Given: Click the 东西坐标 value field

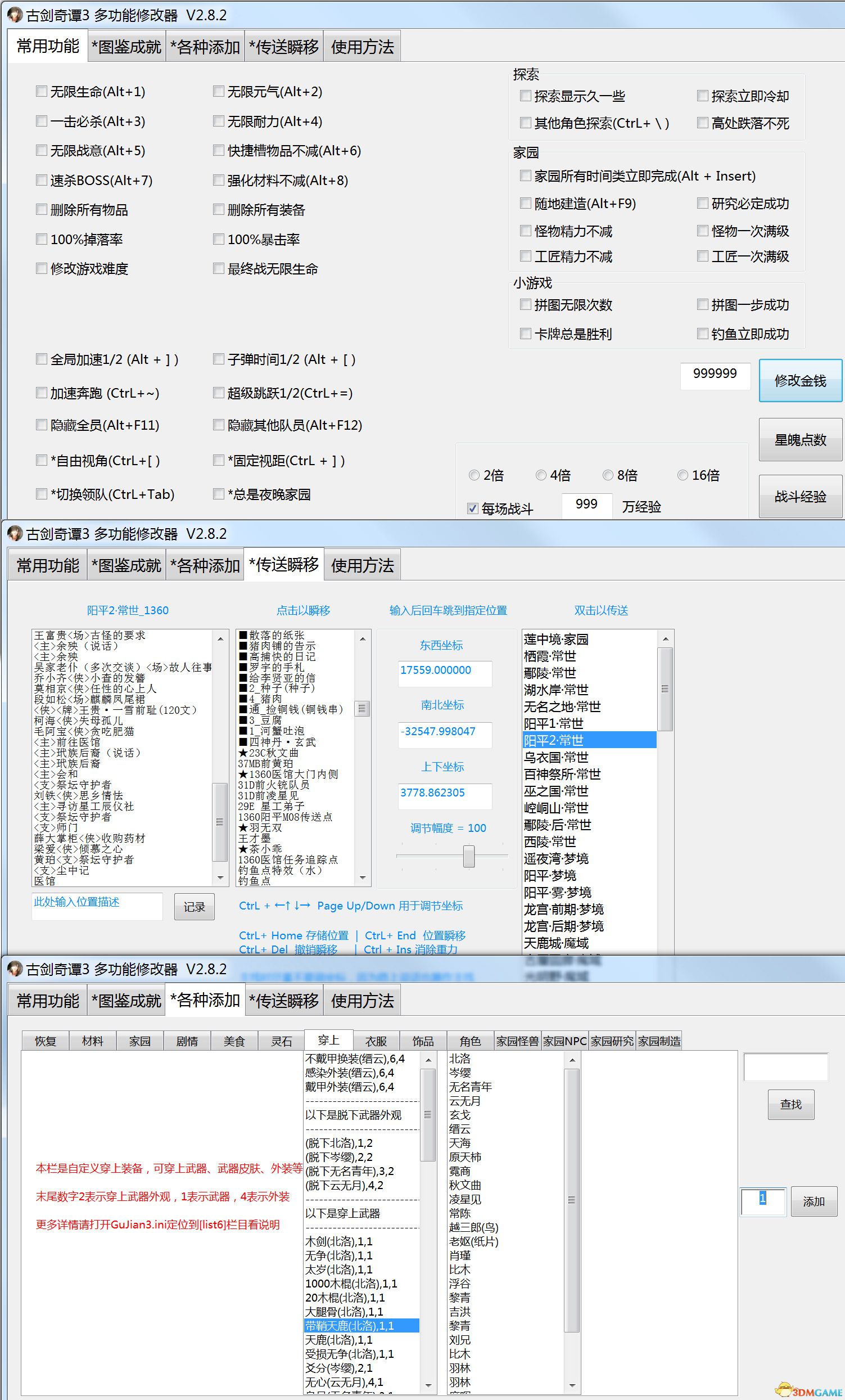Looking at the screenshot, I should [445, 673].
